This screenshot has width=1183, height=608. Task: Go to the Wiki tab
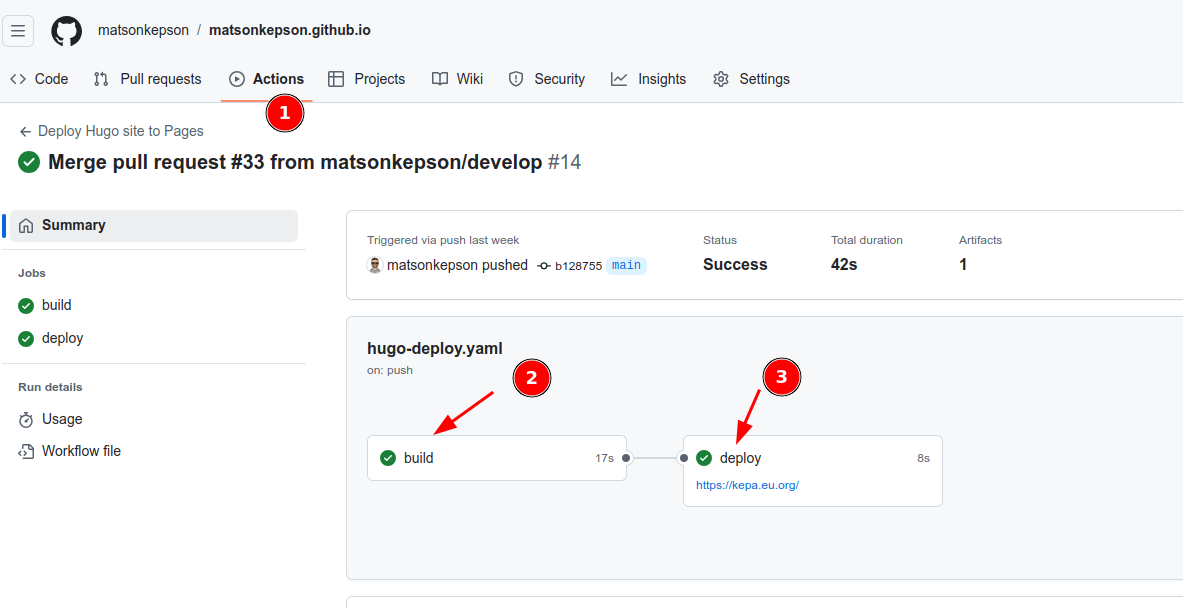[x=458, y=79]
